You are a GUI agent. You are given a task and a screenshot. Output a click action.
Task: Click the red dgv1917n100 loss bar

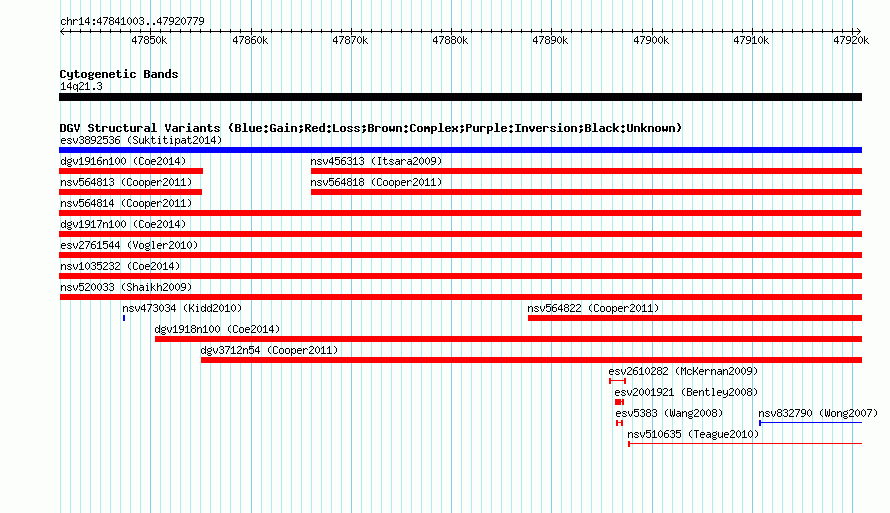(x=460, y=234)
